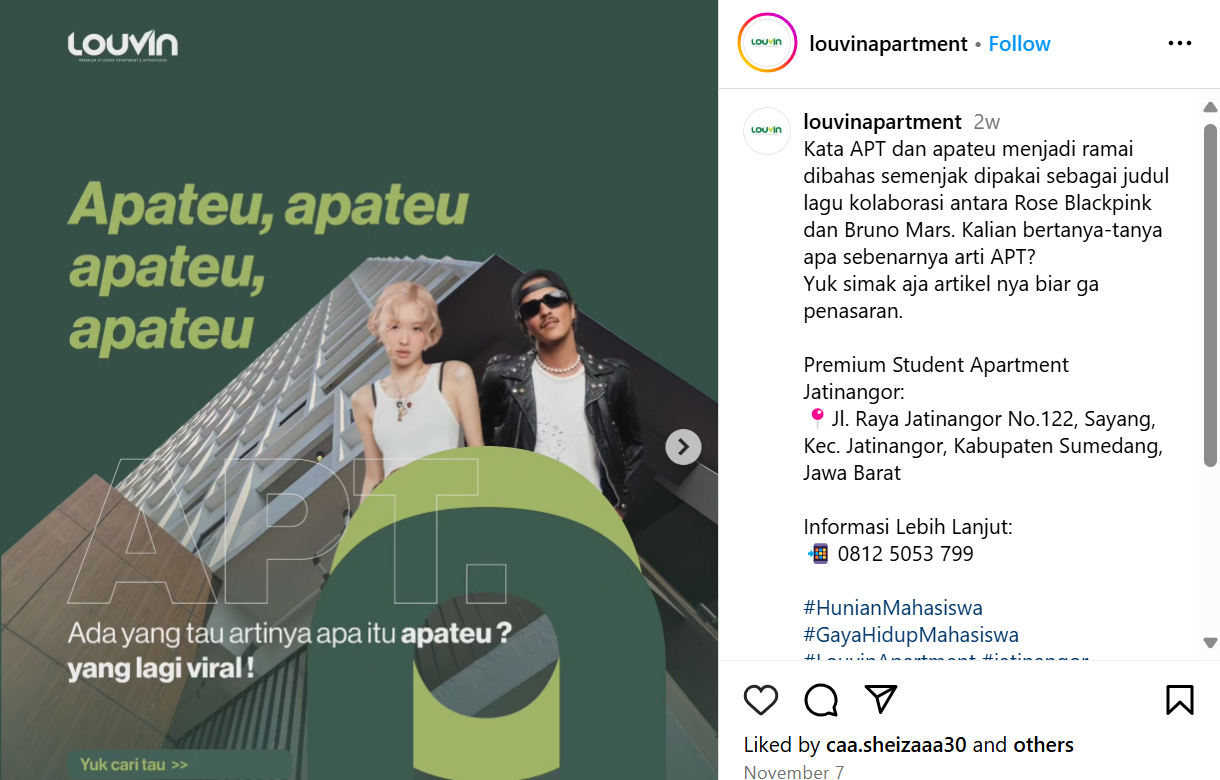
Task: Like the post with the heart icon
Action: tap(761, 700)
